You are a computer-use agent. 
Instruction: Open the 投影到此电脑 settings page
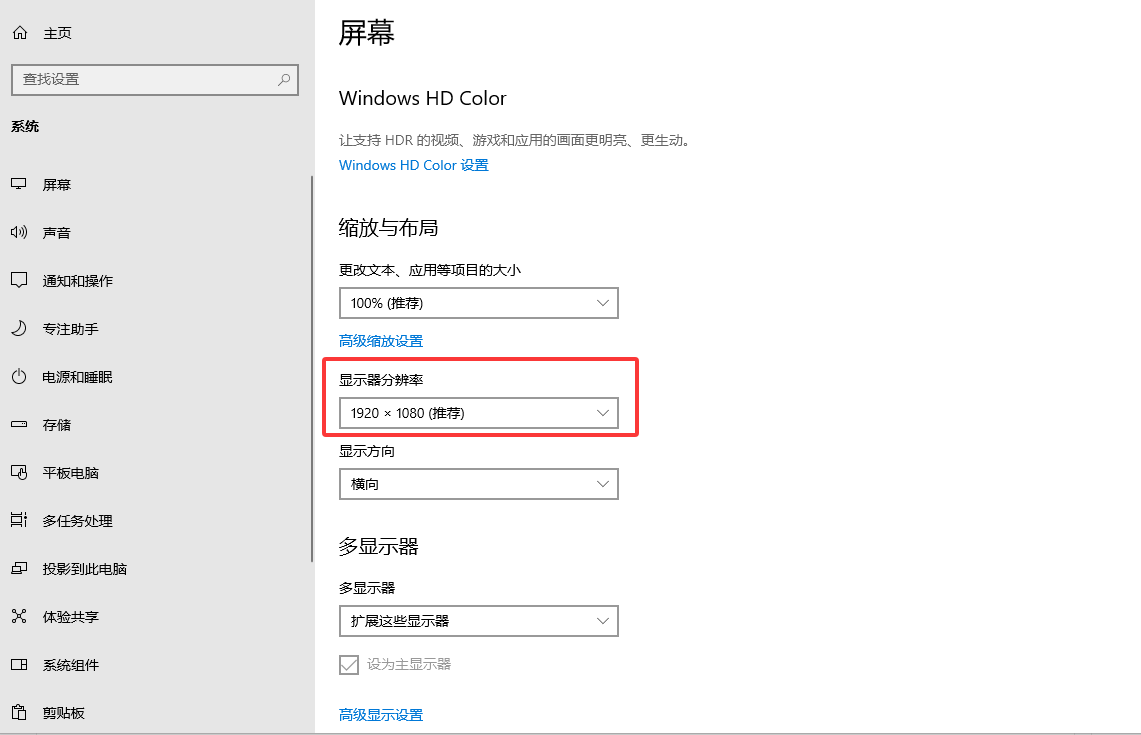84,569
